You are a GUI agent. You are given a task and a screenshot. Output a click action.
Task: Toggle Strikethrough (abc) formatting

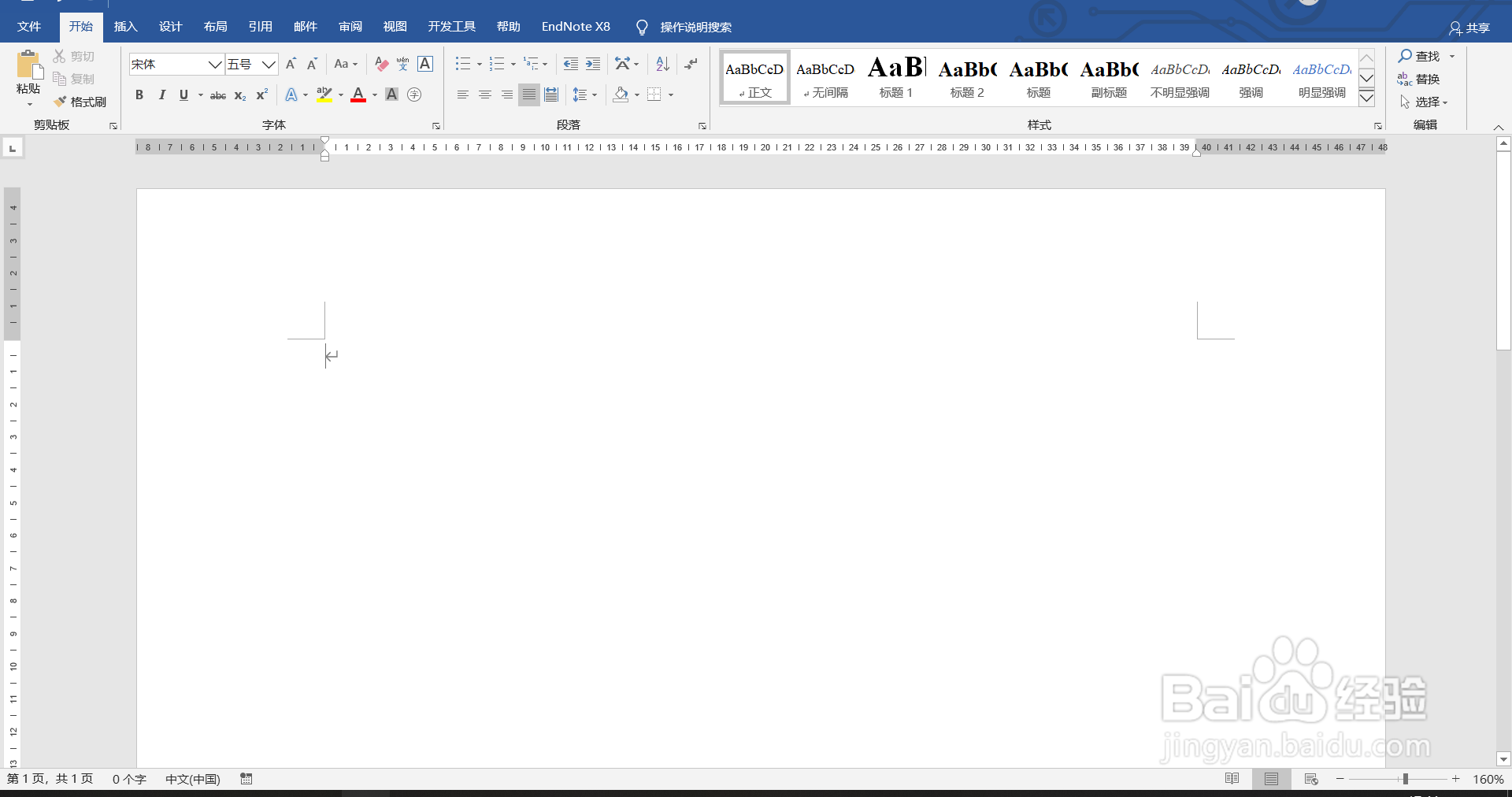(218, 95)
